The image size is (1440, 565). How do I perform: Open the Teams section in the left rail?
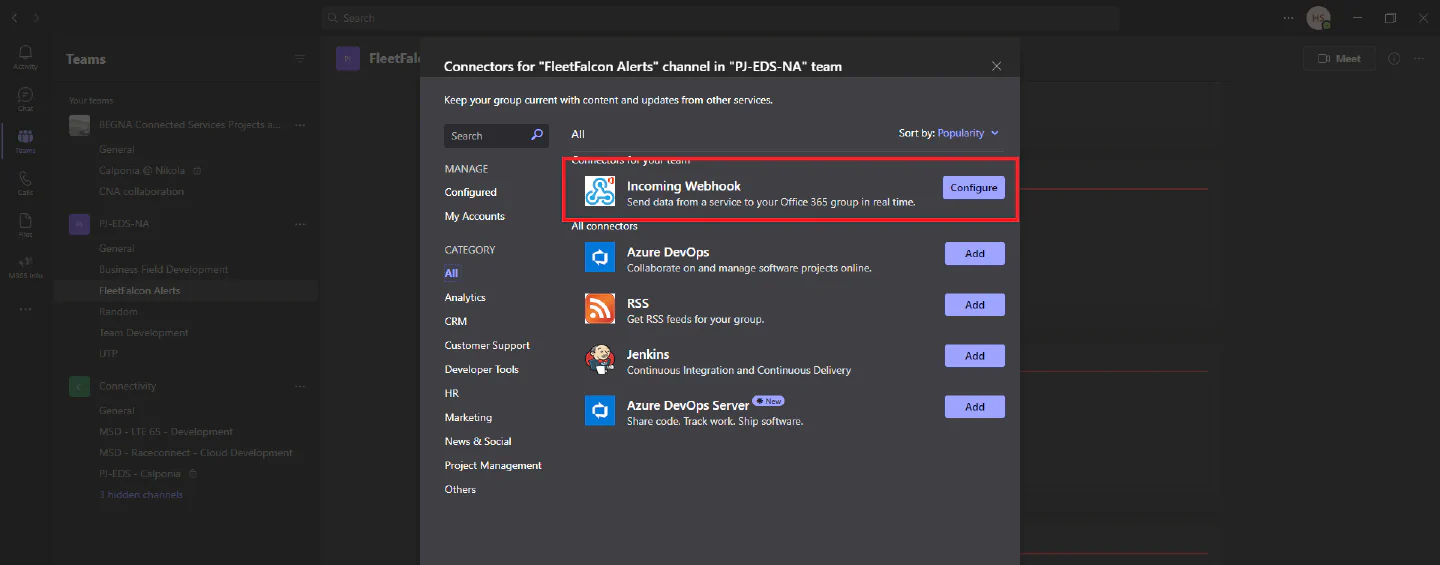(x=25, y=141)
